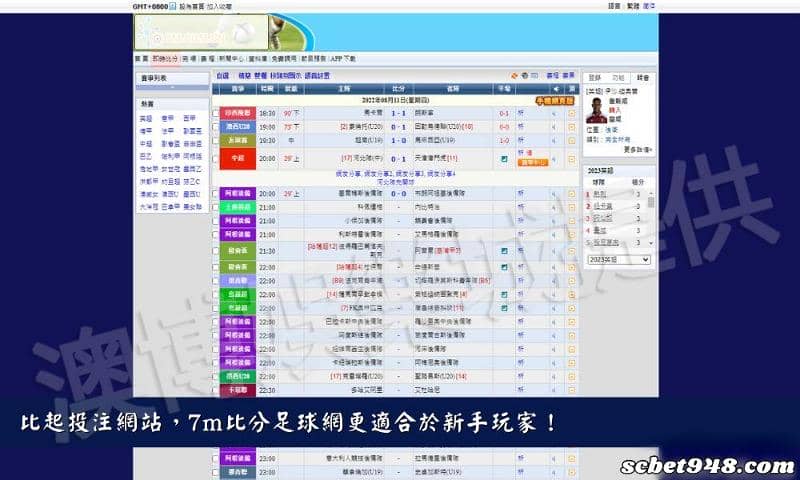Image resolution: width=800 pixels, height=480 pixels.
Task: Click the 繁體 language link at the top right
Action: (633, 6)
